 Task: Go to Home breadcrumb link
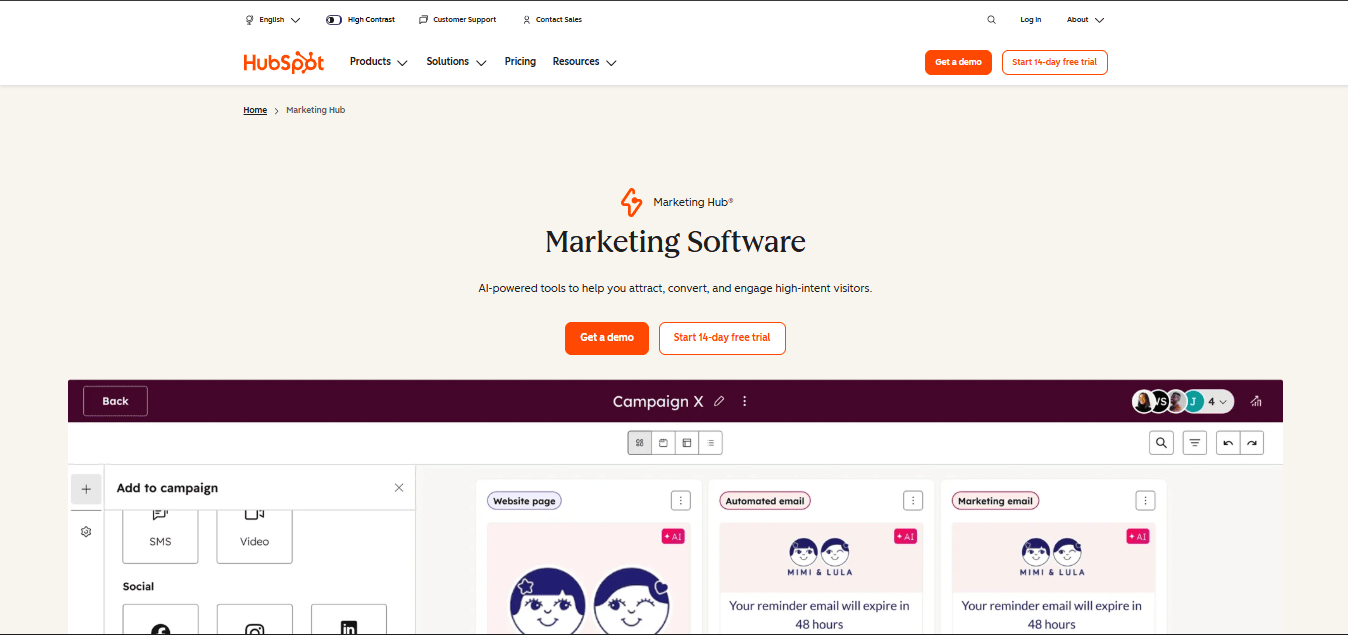[x=255, y=110]
